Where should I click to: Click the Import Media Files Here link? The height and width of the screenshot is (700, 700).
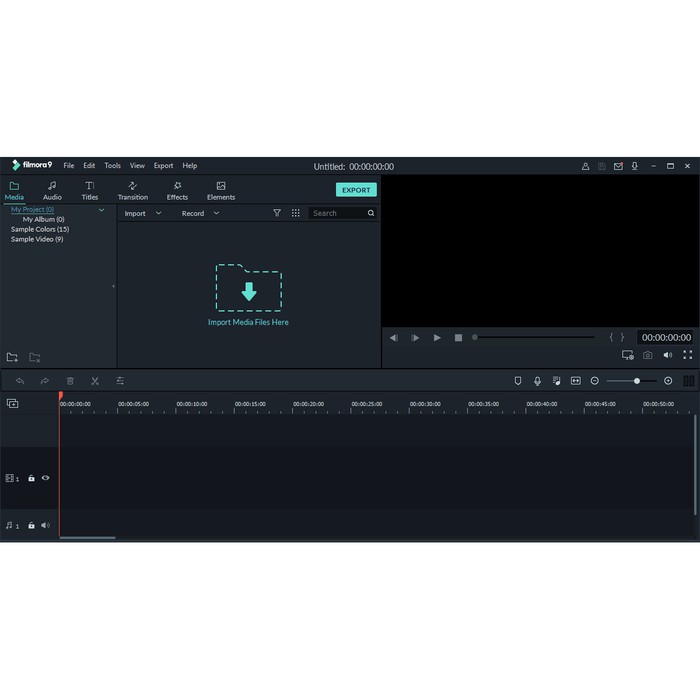[248, 323]
